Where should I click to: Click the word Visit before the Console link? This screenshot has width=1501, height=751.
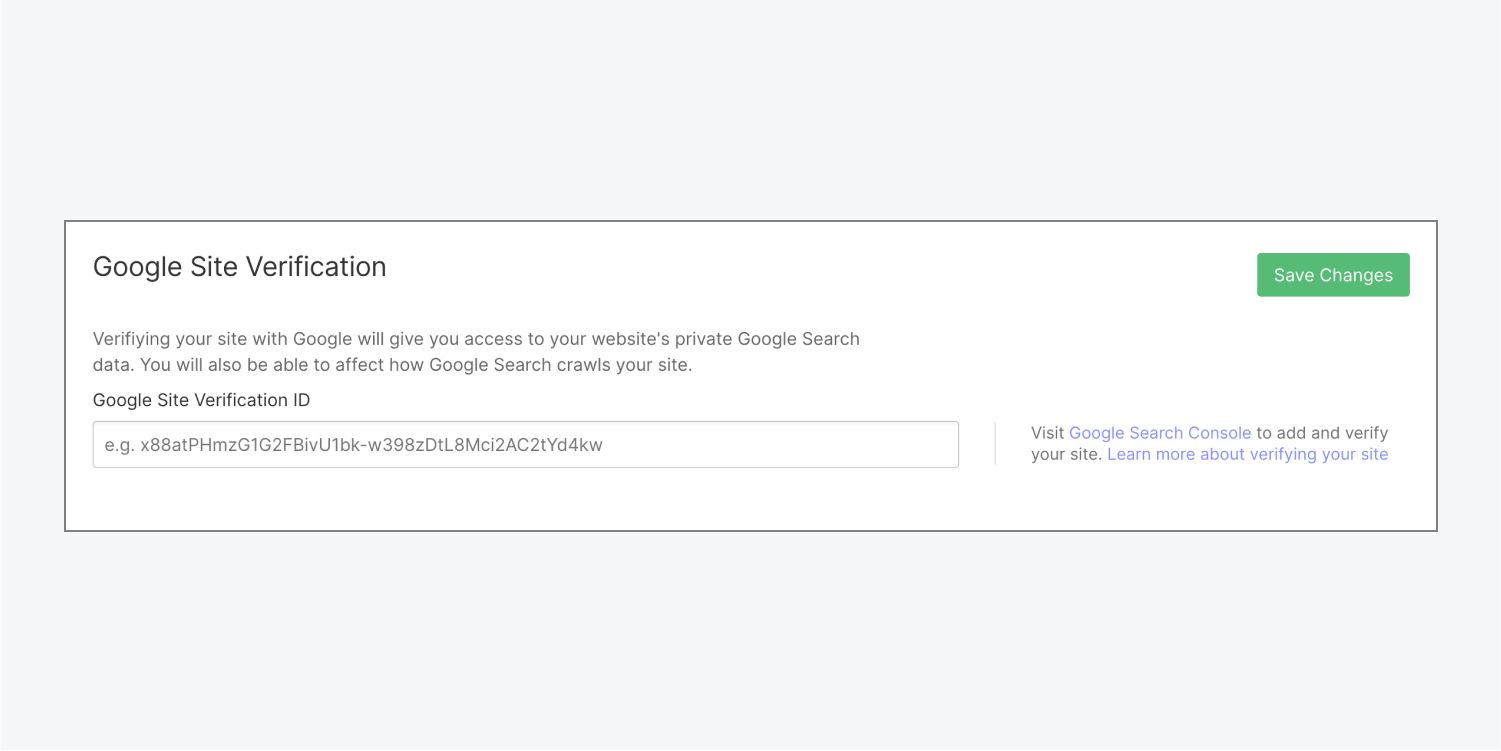(x=1048, y=433)
